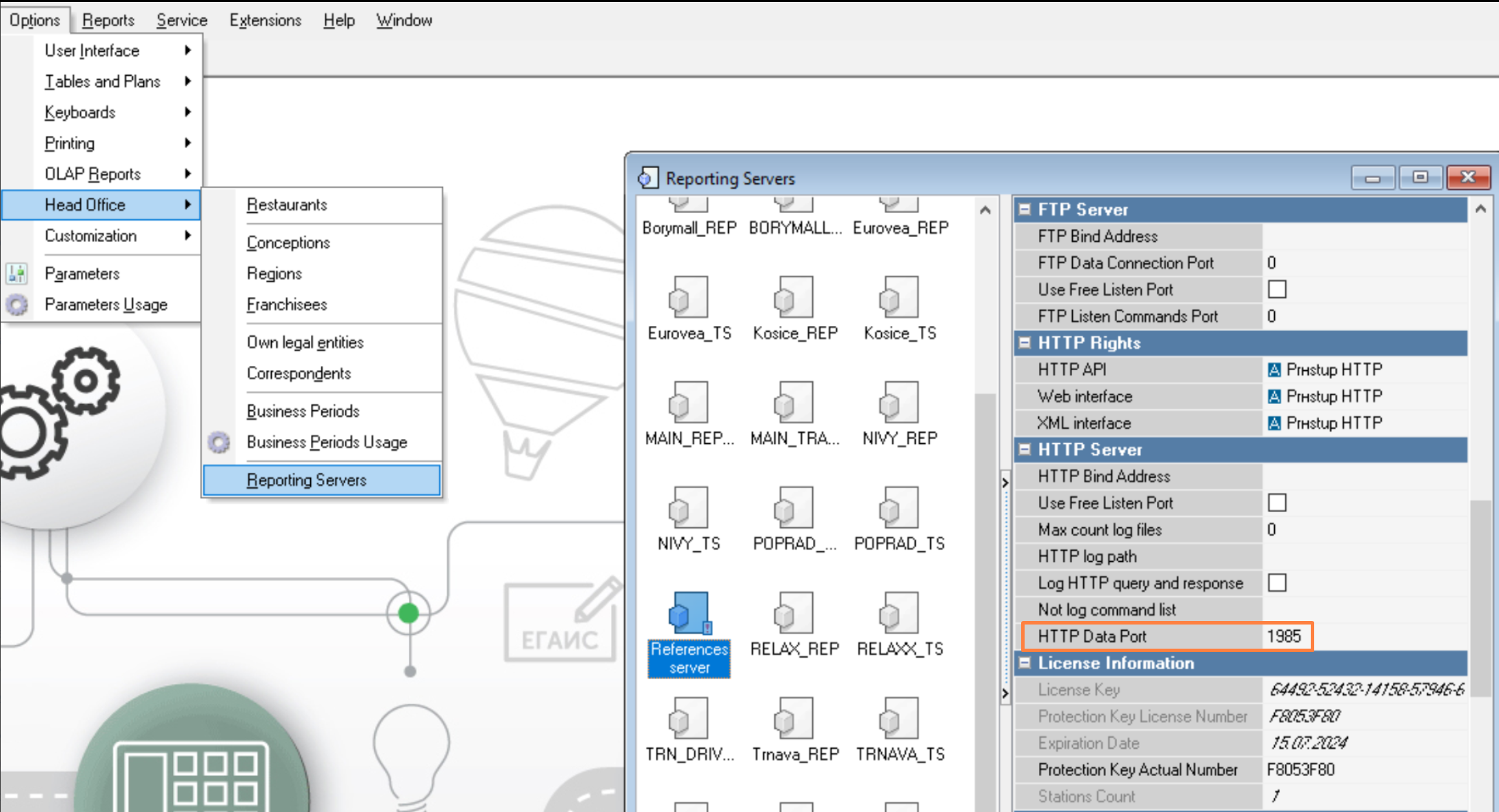This screenshot has width=1499, height=812.
Task: Click the HTTP Data Port value field
Action: click(x=1285, y=636)
